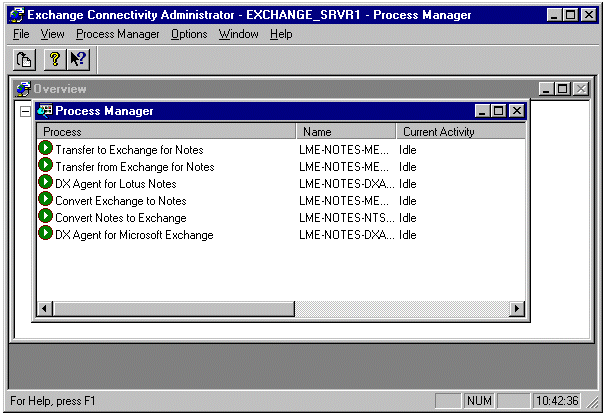
Task: Click the Process Manager window's title icon
Action: pyautogui.click(x=45, y=111)
